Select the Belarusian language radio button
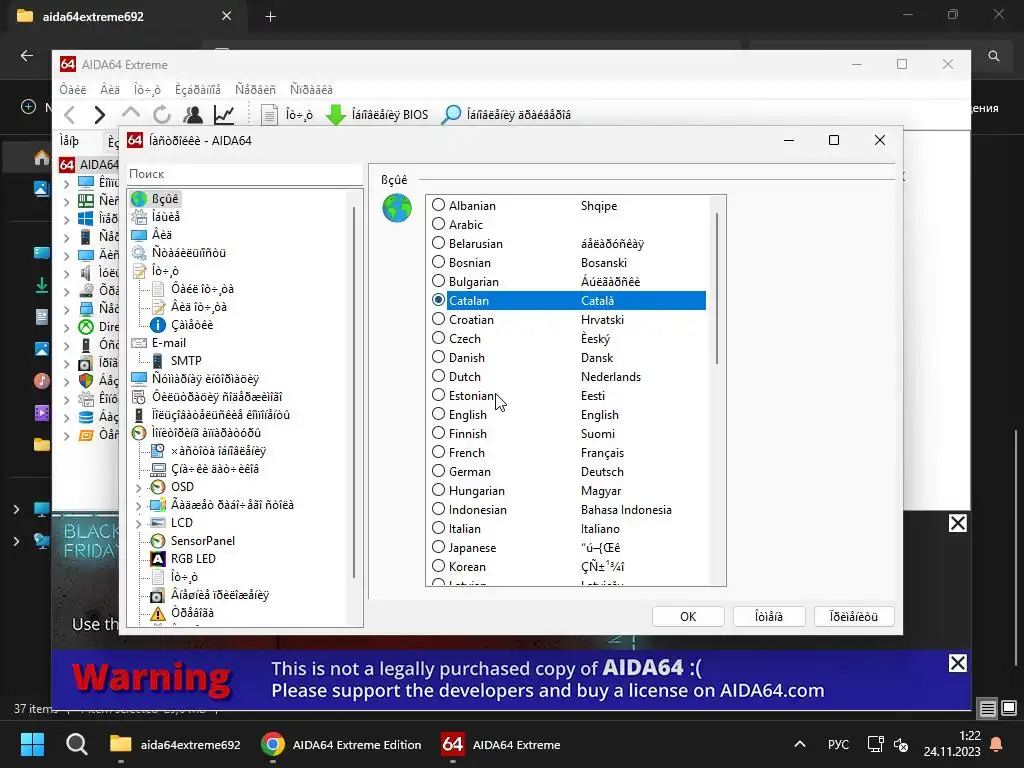 coord(438,243)
